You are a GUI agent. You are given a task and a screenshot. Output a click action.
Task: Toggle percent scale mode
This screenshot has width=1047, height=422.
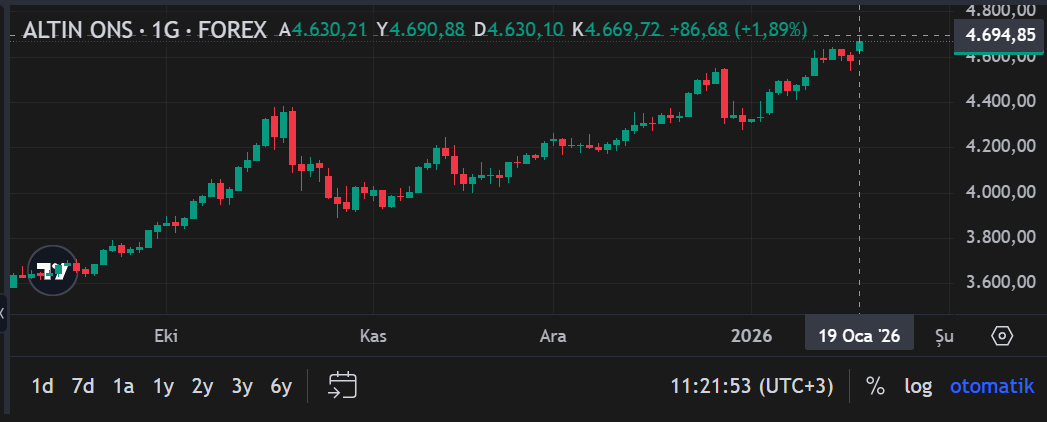pos(875,386)
